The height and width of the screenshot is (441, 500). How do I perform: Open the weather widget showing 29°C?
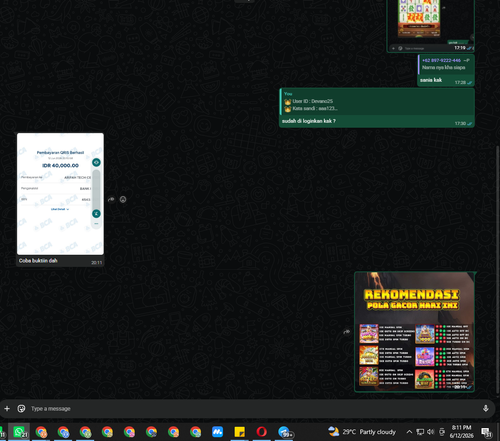(362, 432)
